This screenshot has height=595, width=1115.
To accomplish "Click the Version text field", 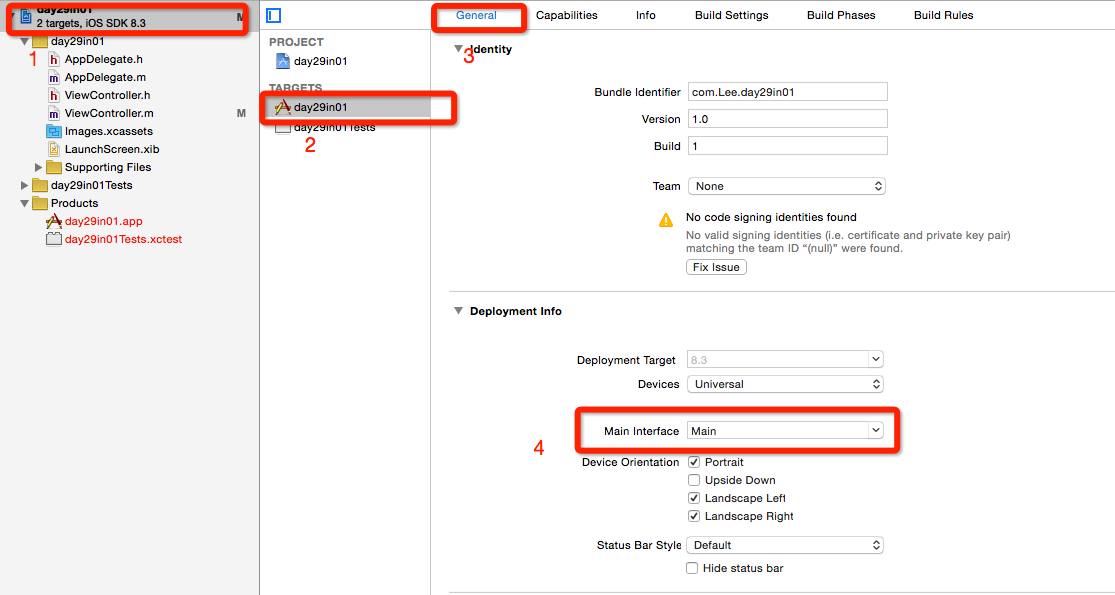I will coord(788,119).
